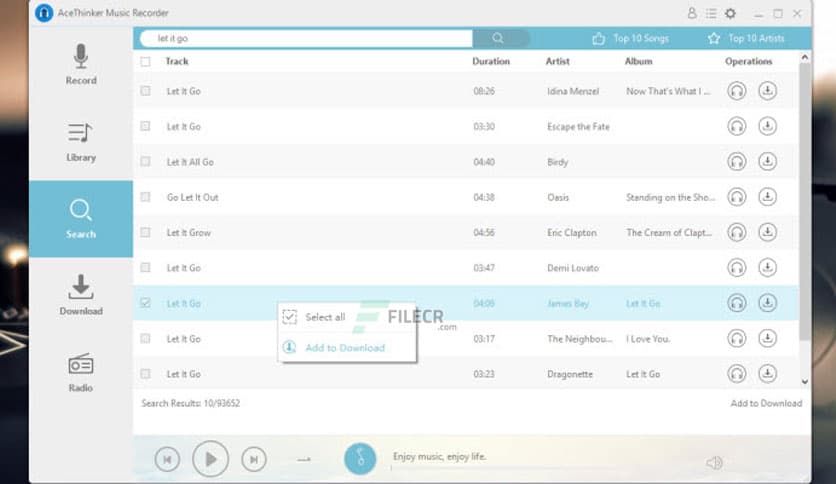Screen dimensions: 836x484
Task: Open settings gear icon
Action: 730,13
